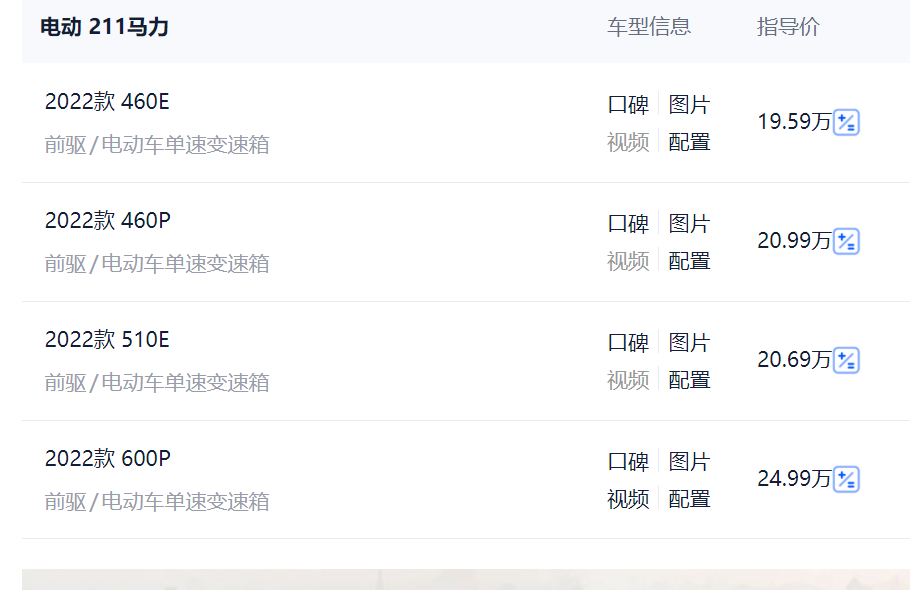This screenshot has height=590, width=910.
Task: View 图片 for 2022款 460P
Action: pos(689,224)
